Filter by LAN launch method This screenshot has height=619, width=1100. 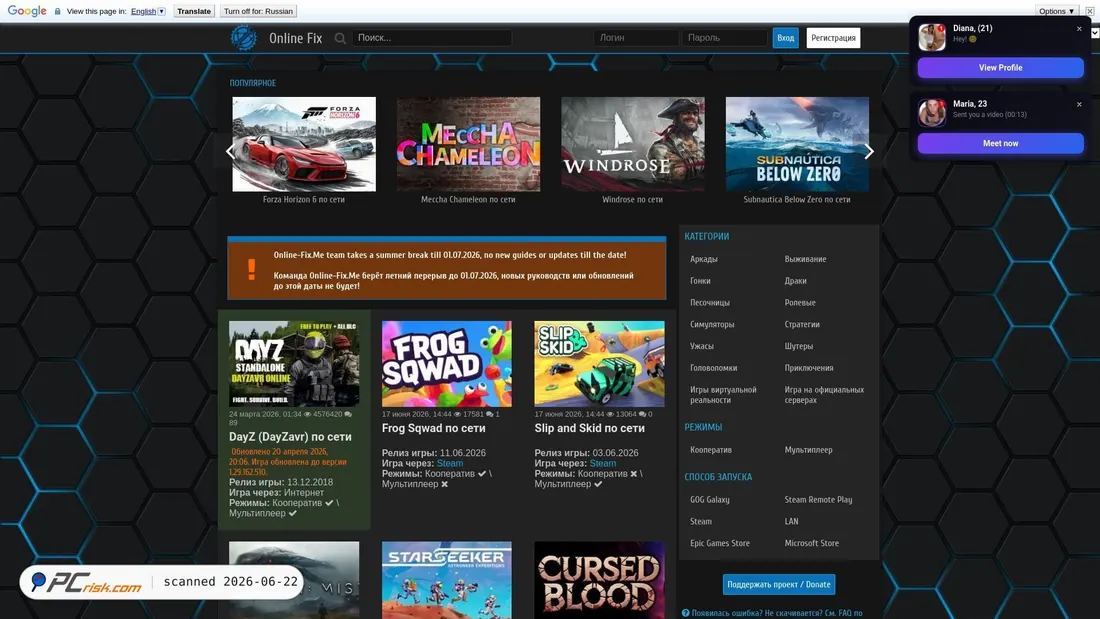[x=791, y=521]
